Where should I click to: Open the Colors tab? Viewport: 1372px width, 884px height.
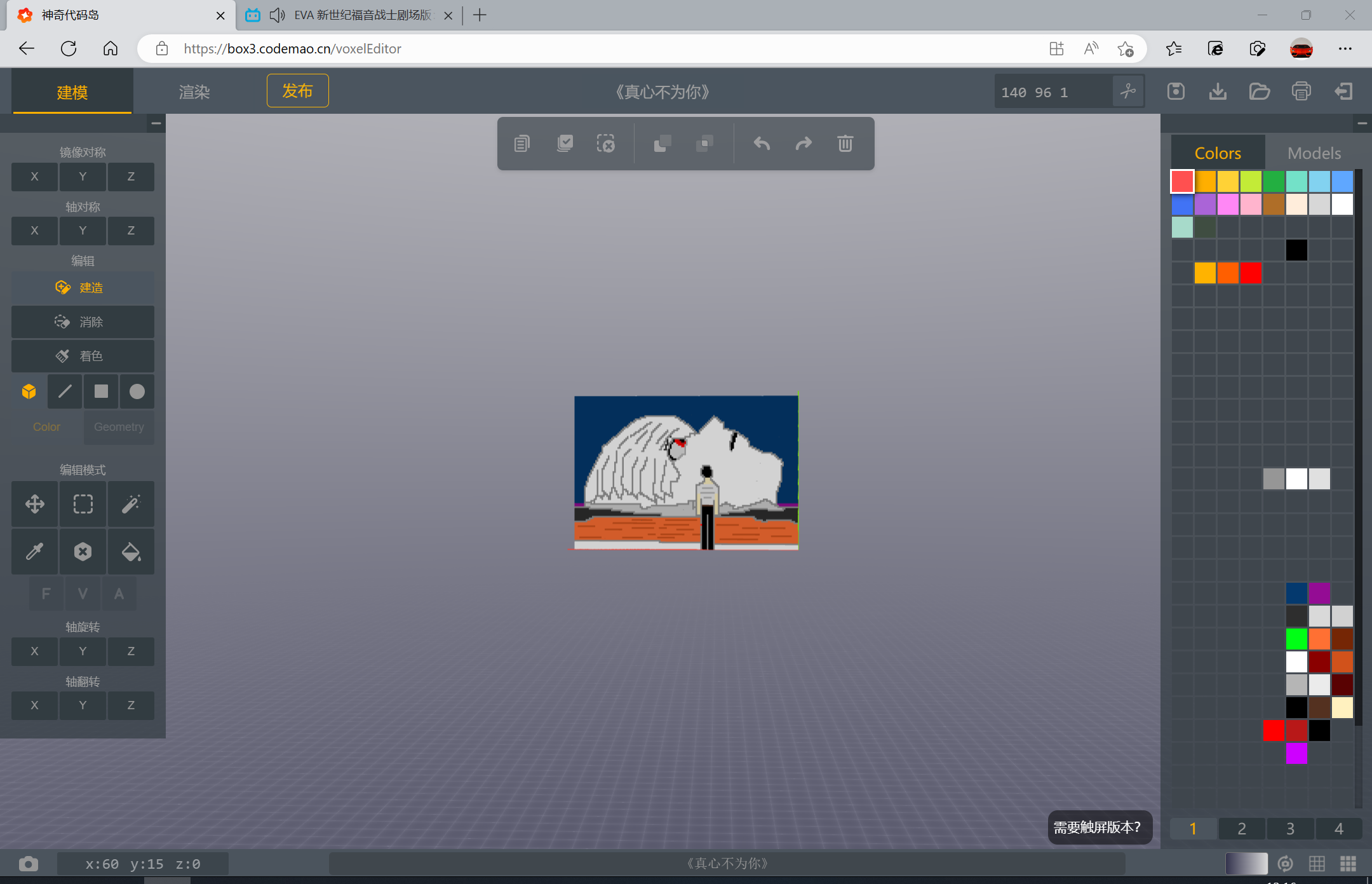point(1218,153)
